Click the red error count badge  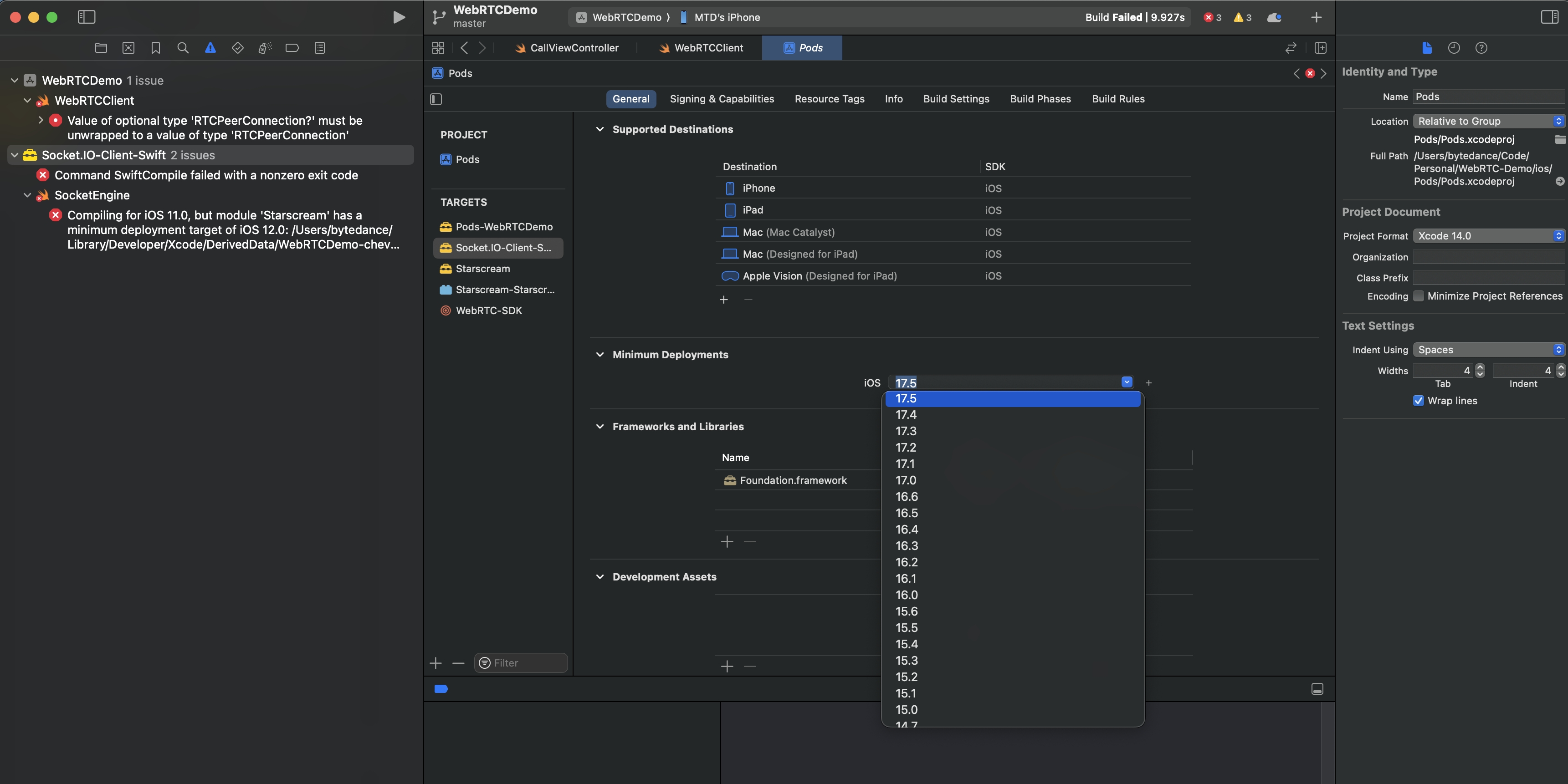tap(1212, 17)
